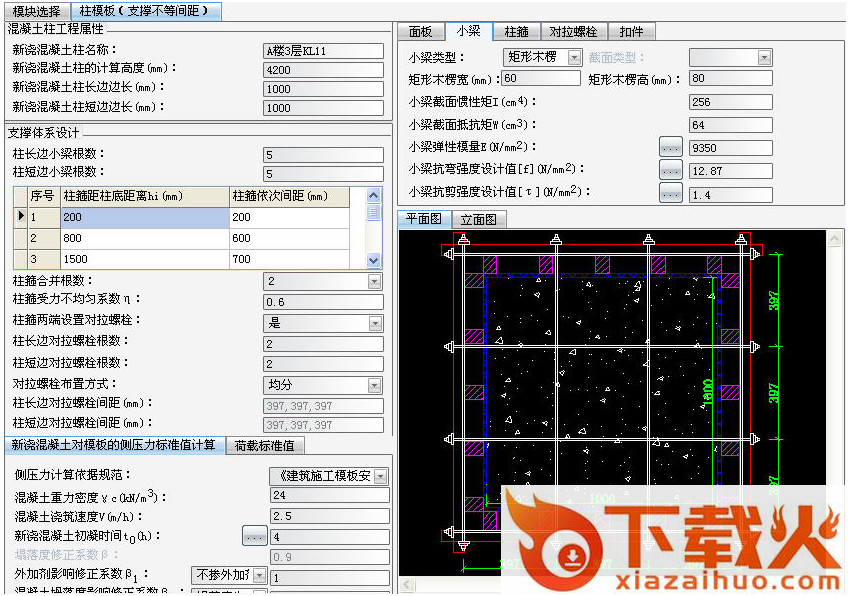850x596 pixels.
Task: Switch to the 面板 tab
Action: 421,32
